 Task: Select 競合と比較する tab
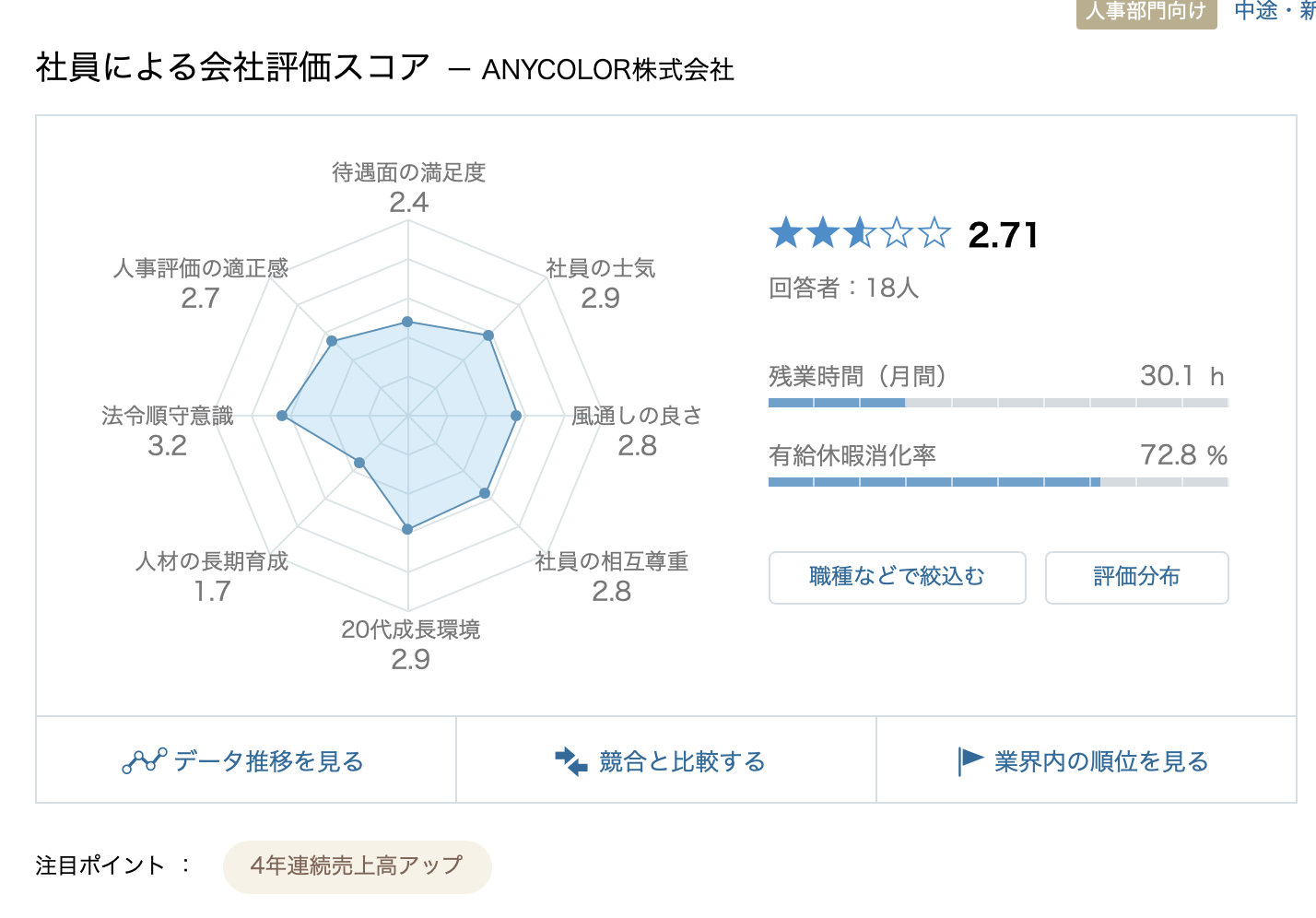[x=666, y=760]
